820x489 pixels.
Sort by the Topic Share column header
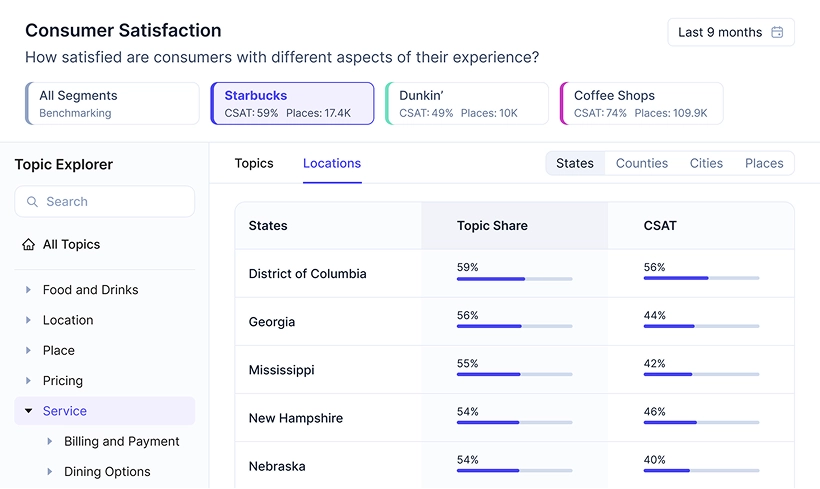point(492,226)
